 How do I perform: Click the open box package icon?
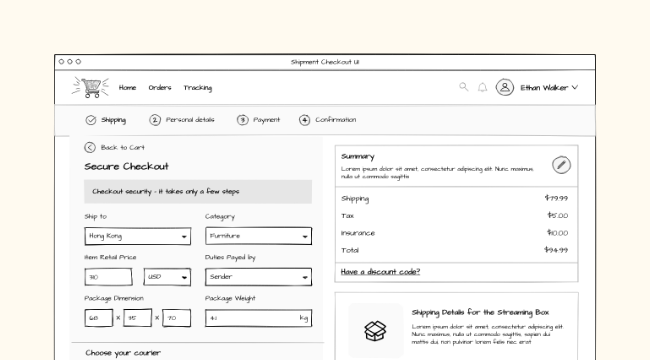pyautogui.click(x=375, y=331)
